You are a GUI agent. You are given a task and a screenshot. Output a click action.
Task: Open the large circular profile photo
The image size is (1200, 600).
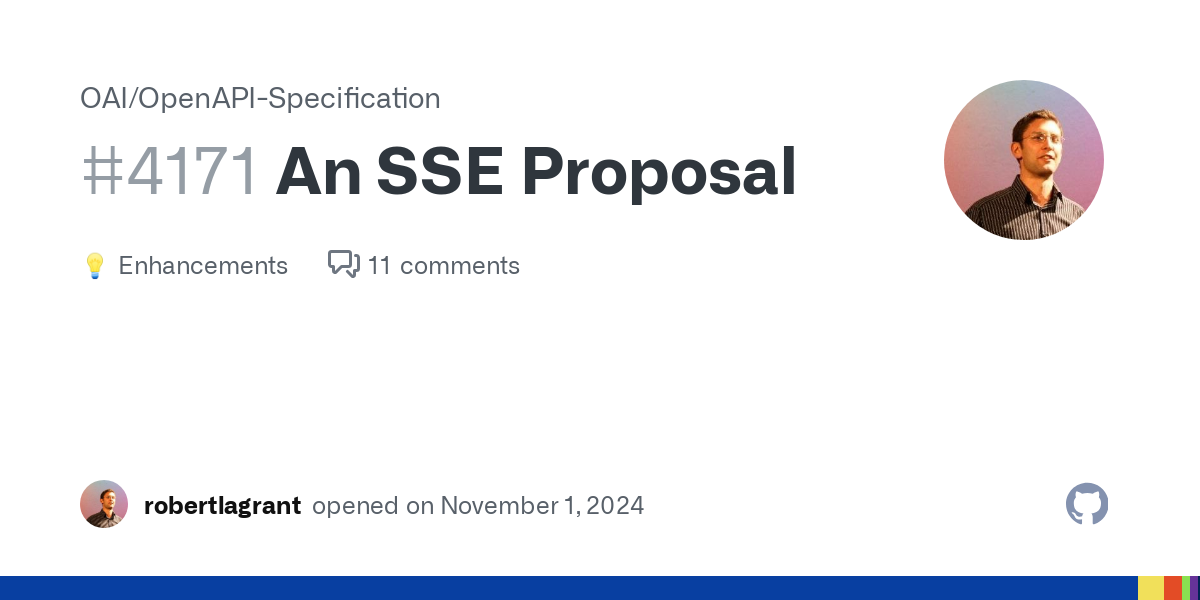point(1024,160)
